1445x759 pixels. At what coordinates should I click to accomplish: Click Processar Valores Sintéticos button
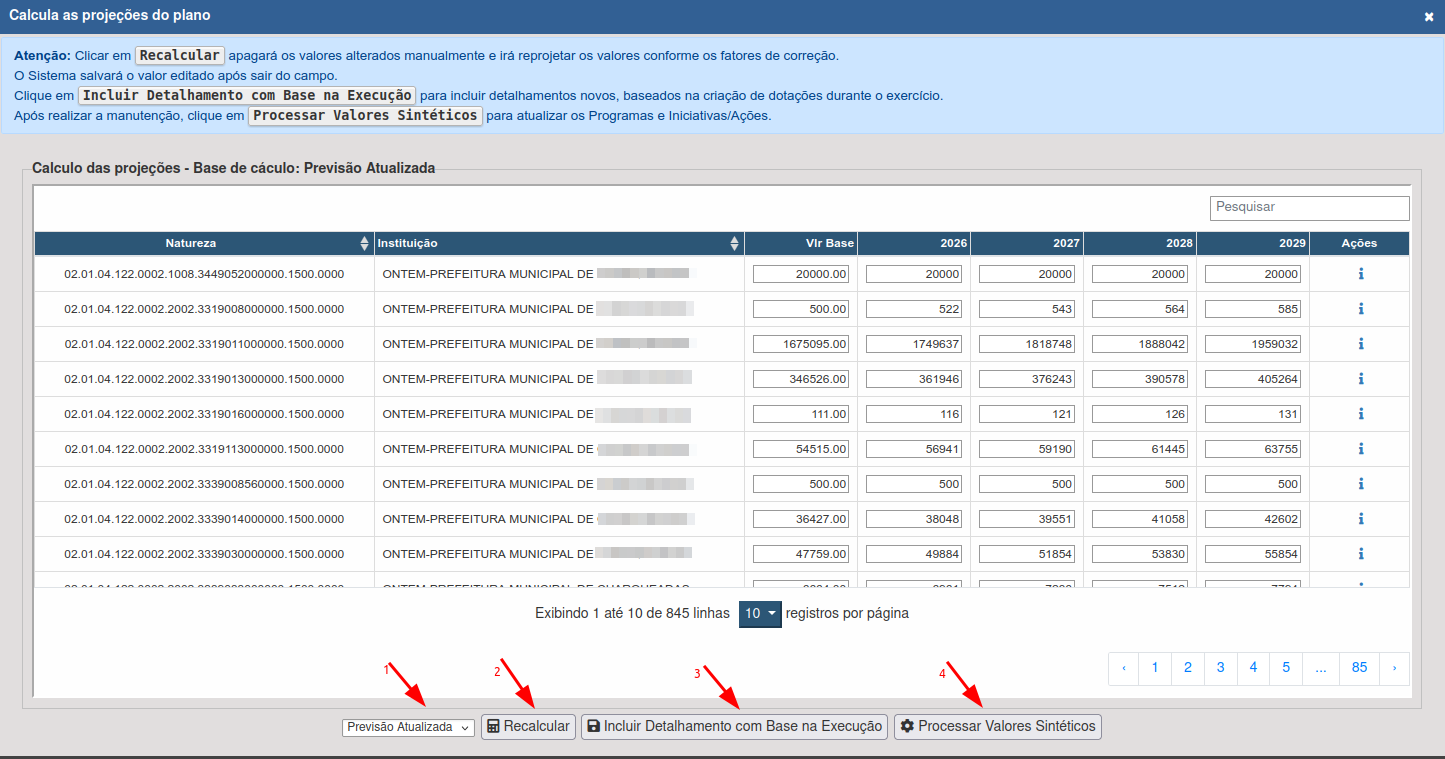coord(997,727)
